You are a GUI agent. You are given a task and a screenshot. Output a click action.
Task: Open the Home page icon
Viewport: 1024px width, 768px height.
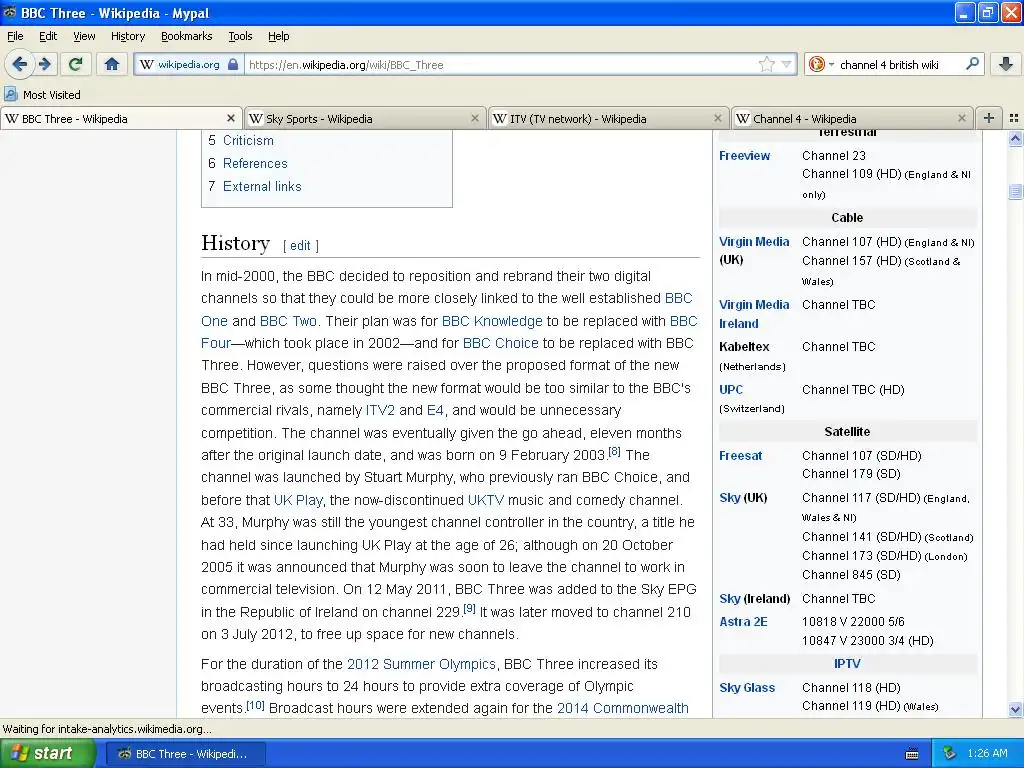(x=112, y=64)
